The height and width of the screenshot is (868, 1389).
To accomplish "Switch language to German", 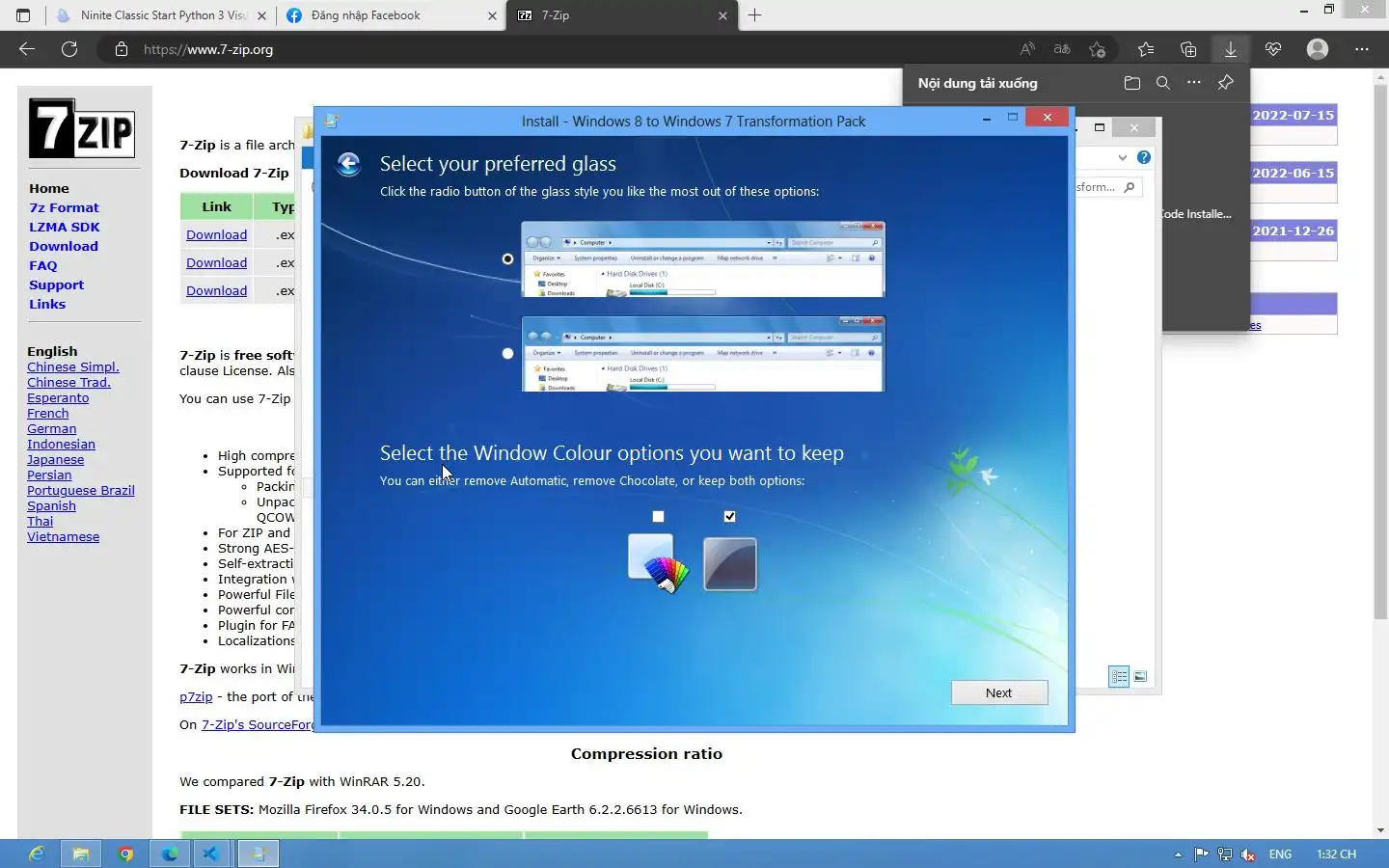I will [x=51, y=429].
